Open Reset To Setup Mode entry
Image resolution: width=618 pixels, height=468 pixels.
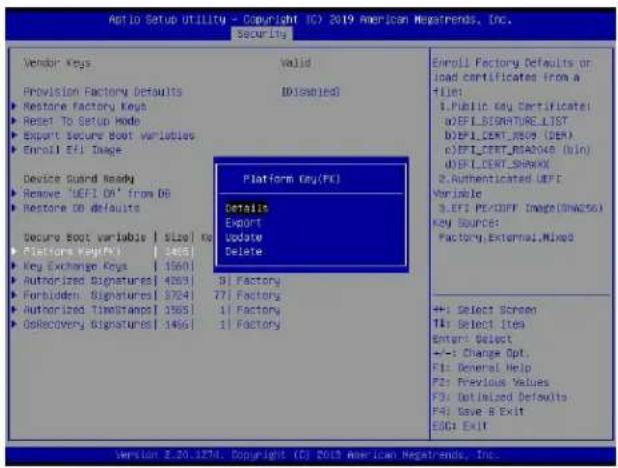pyautogui.click(x=82, y=121)
